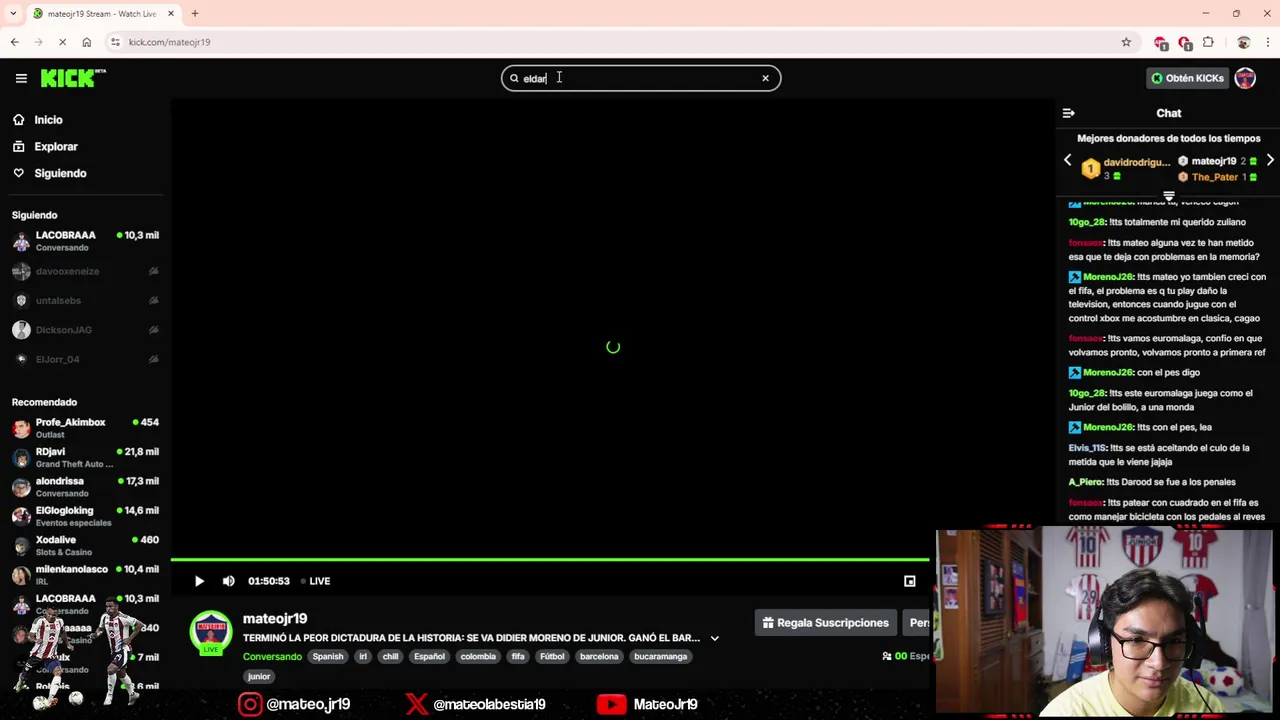
Task: Expand the stream title chevron
Action: (x=714, y=638)
